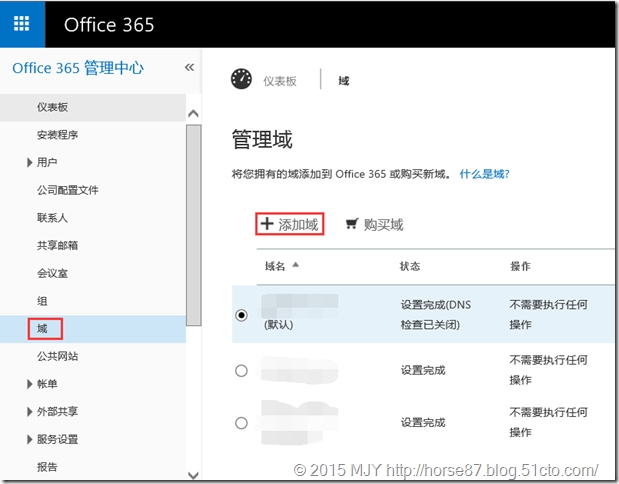Click the 域名 column header text
Image resolution: width=619 pixels, height=484 pixels.
tap(275, 266)
